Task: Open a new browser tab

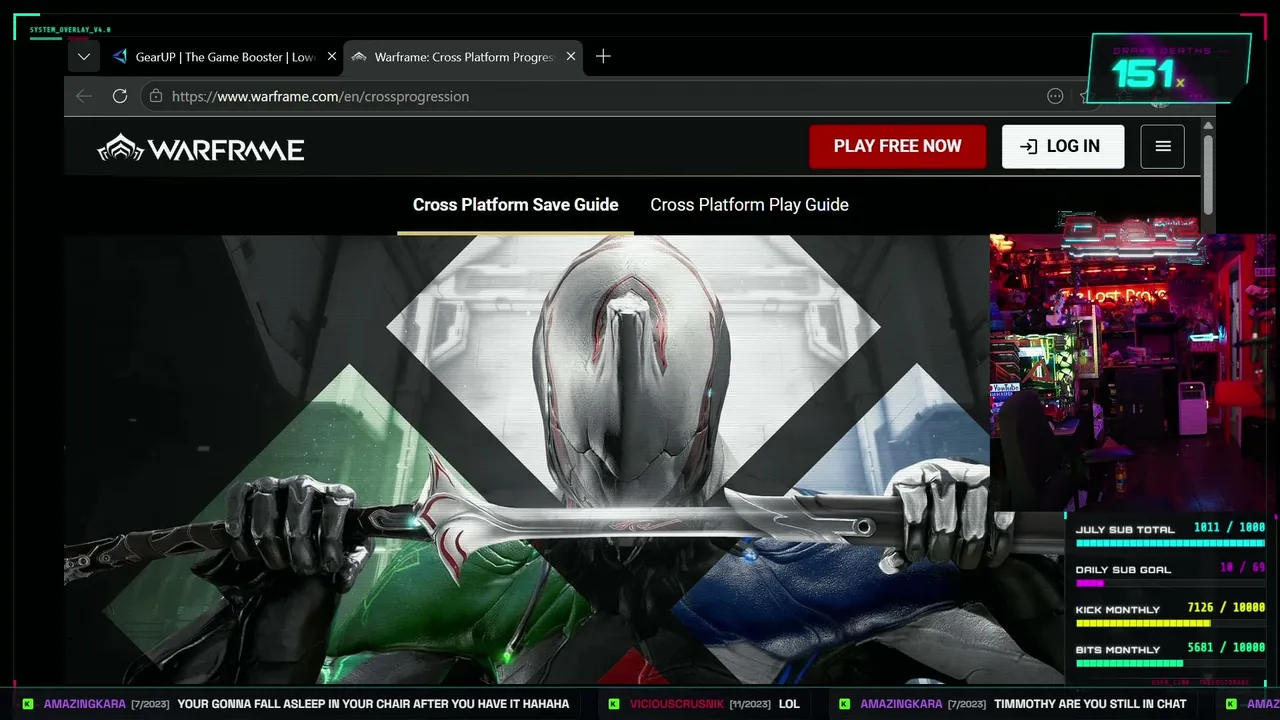Action: click(603, 57)
